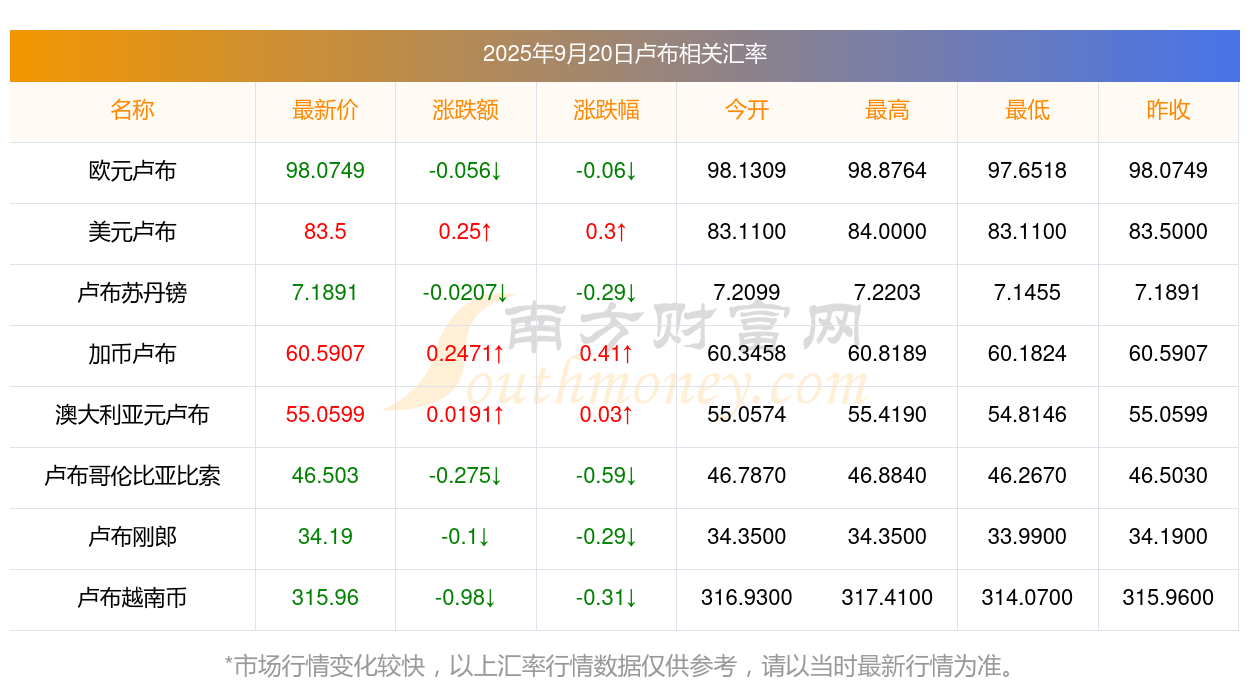Click opening value 55.0574
The height and width of the screenshot is (698, 1250).
point(747,415)
